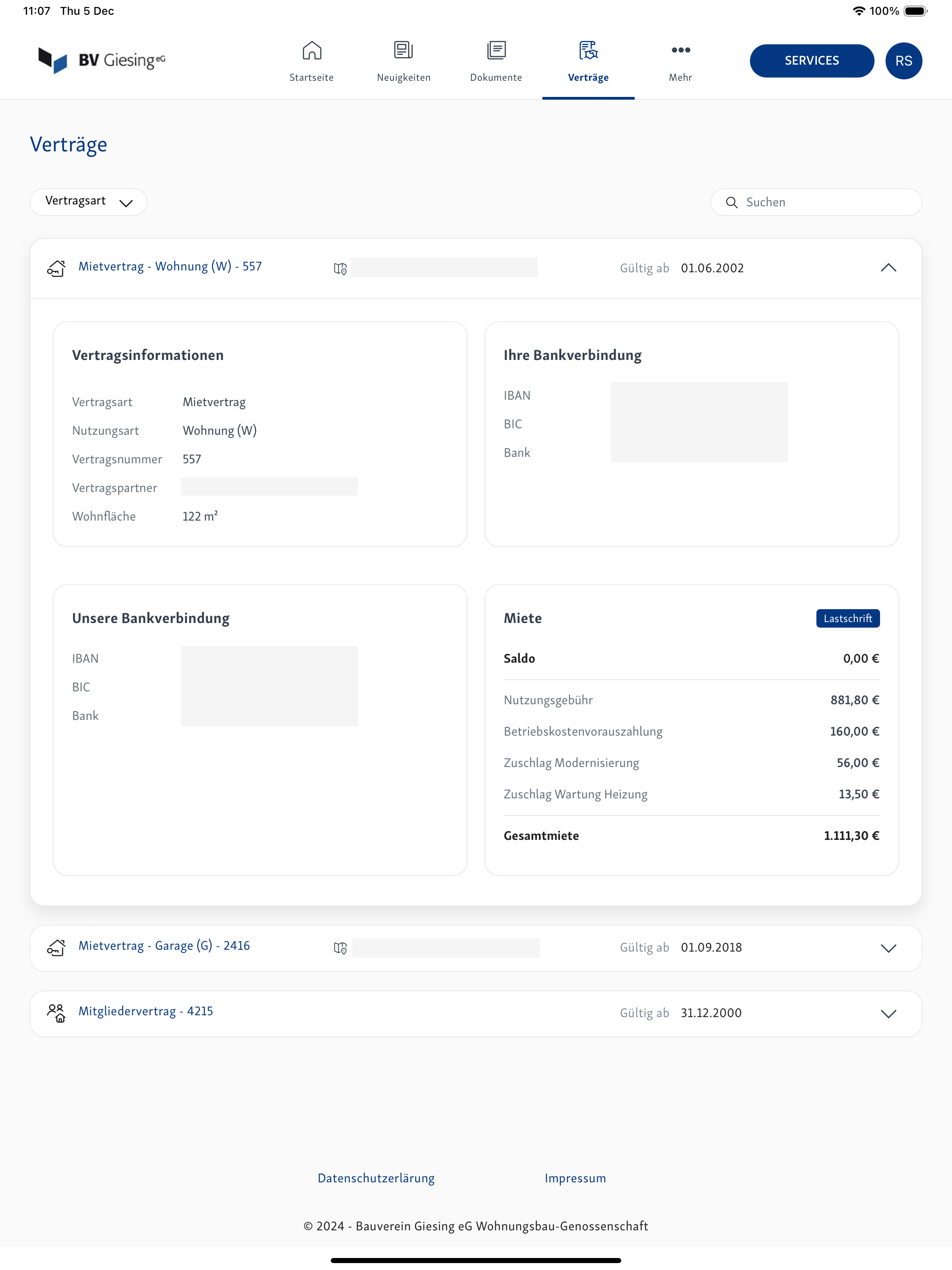Collapse the Mietvertrag Wohnung 557 card
The width and height of the screenshot is (952, 1270).
pyautogui.click(x=888, y=268)
